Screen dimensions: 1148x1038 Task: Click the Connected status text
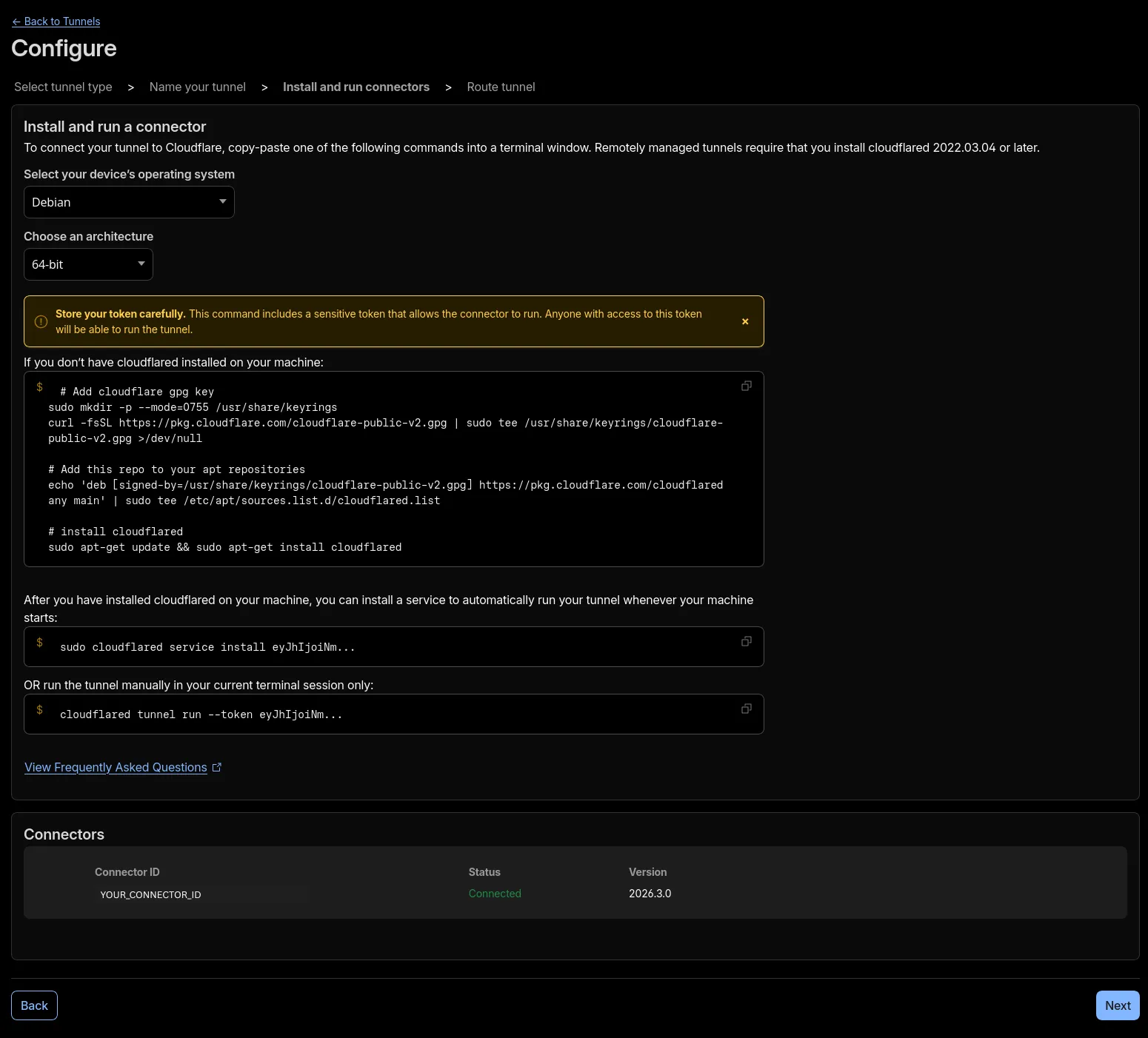(495, 894)
